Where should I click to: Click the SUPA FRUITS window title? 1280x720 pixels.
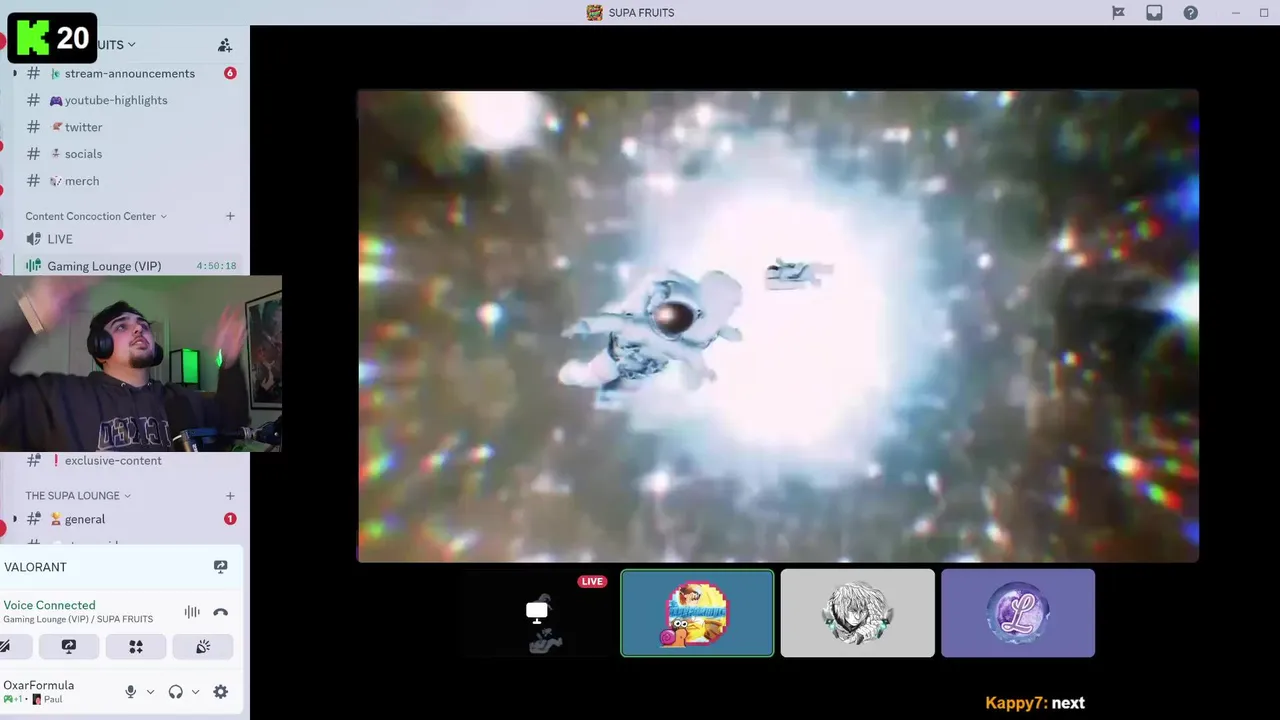(641, 13)
